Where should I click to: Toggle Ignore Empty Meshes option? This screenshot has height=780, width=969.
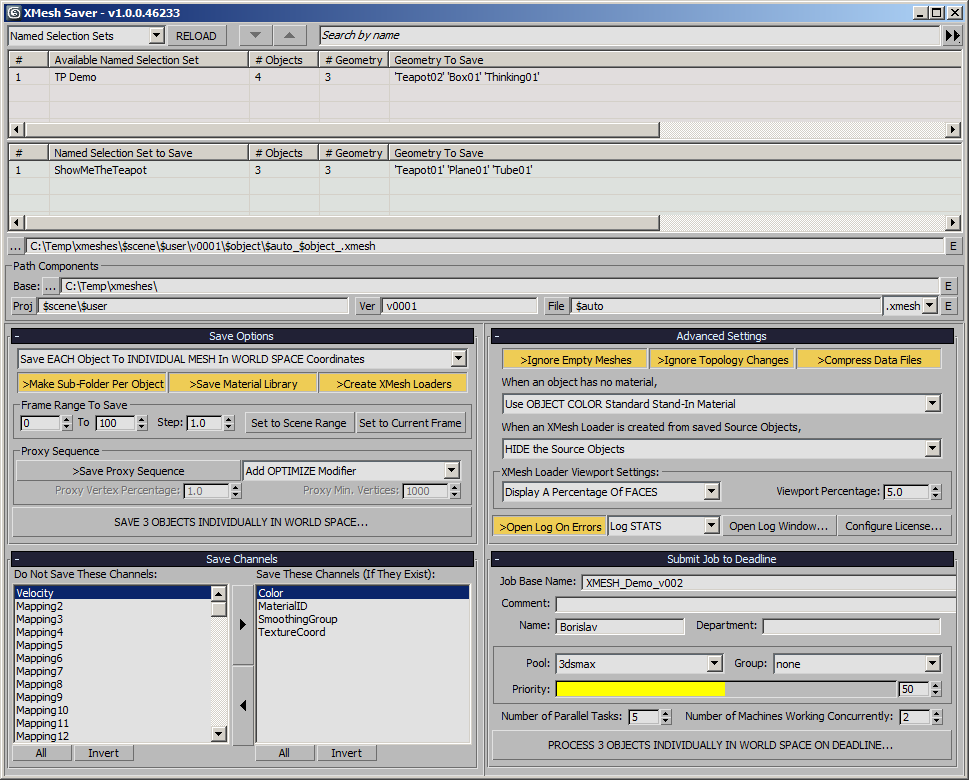click(x=573, y=359)
